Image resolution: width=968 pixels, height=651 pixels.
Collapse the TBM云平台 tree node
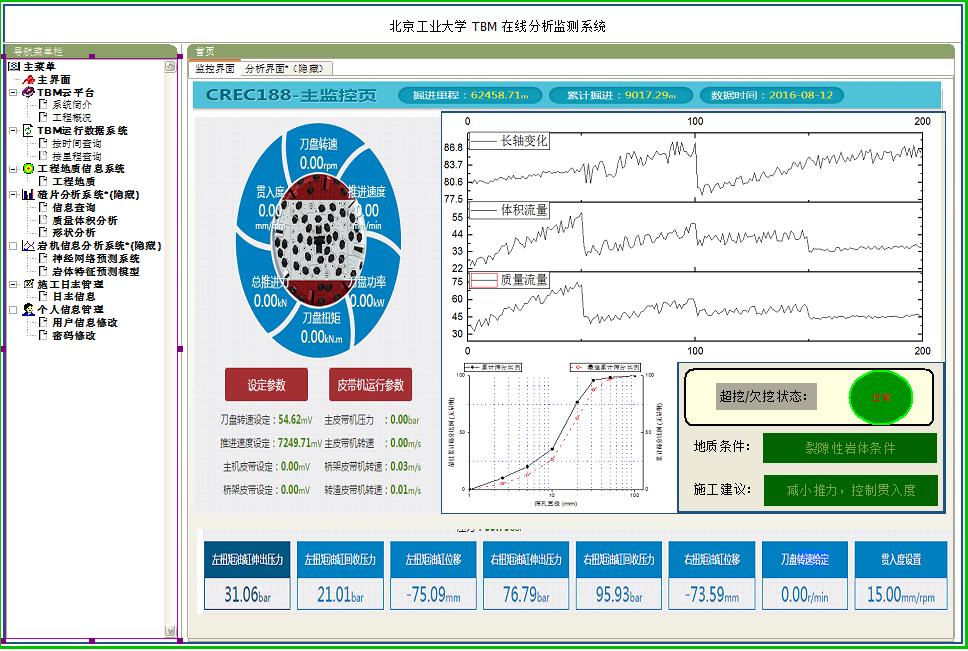tap(13, 92)
